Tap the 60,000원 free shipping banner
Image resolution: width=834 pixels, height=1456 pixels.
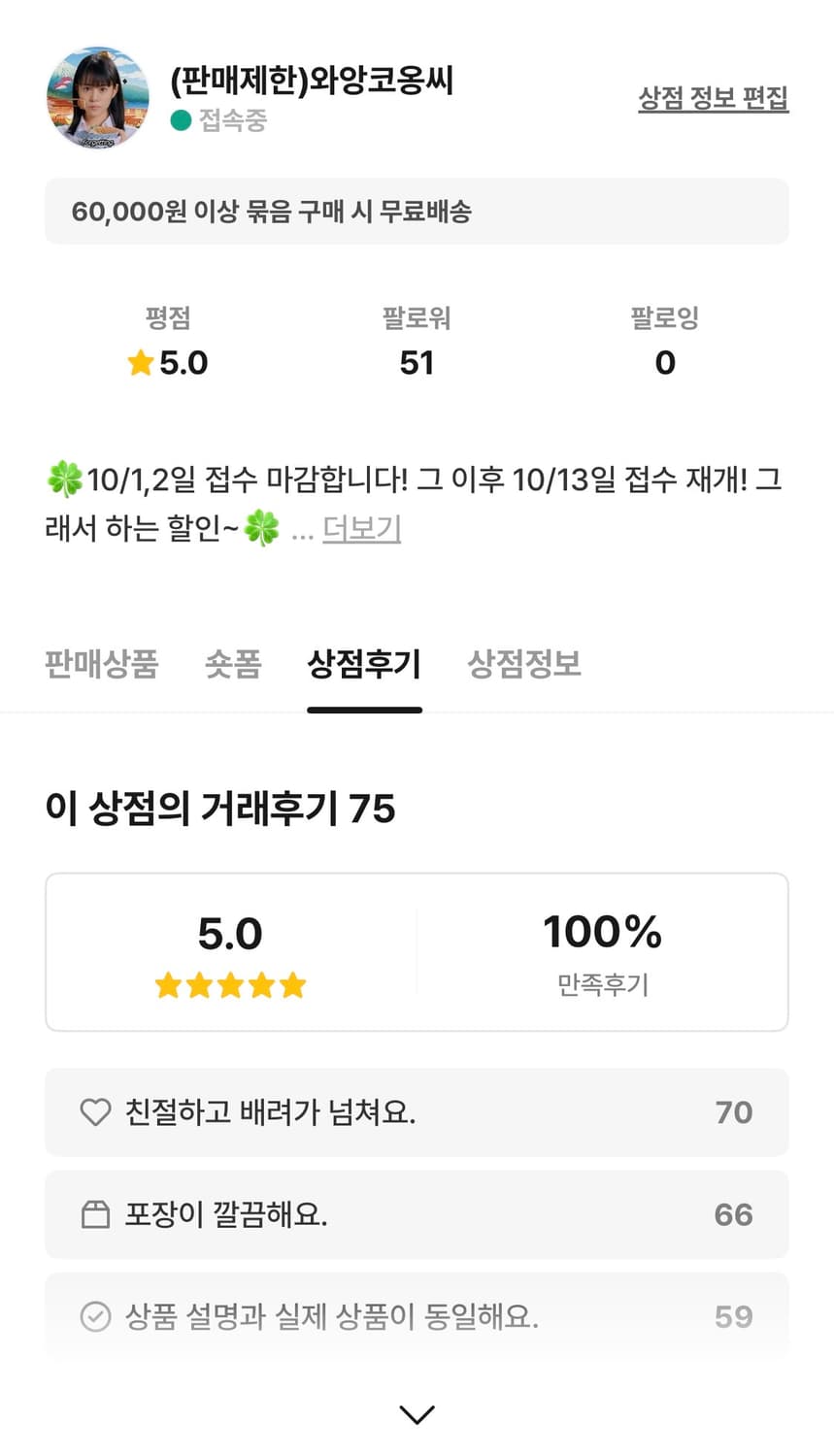click(417, 212)
